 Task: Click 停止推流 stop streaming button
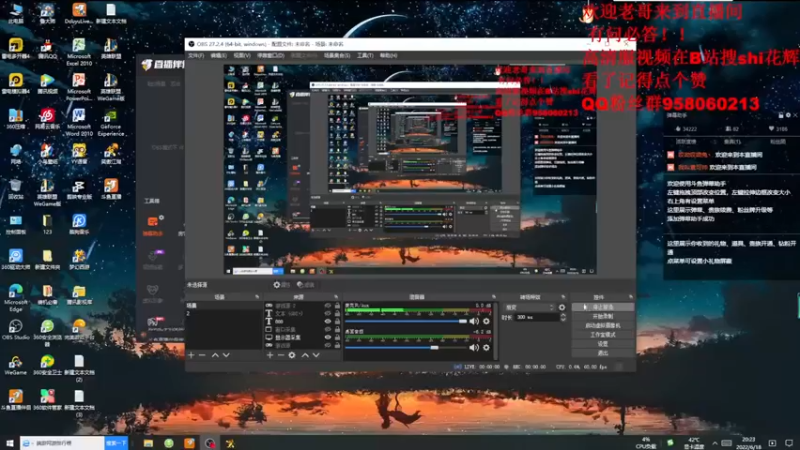coord(603,307)
